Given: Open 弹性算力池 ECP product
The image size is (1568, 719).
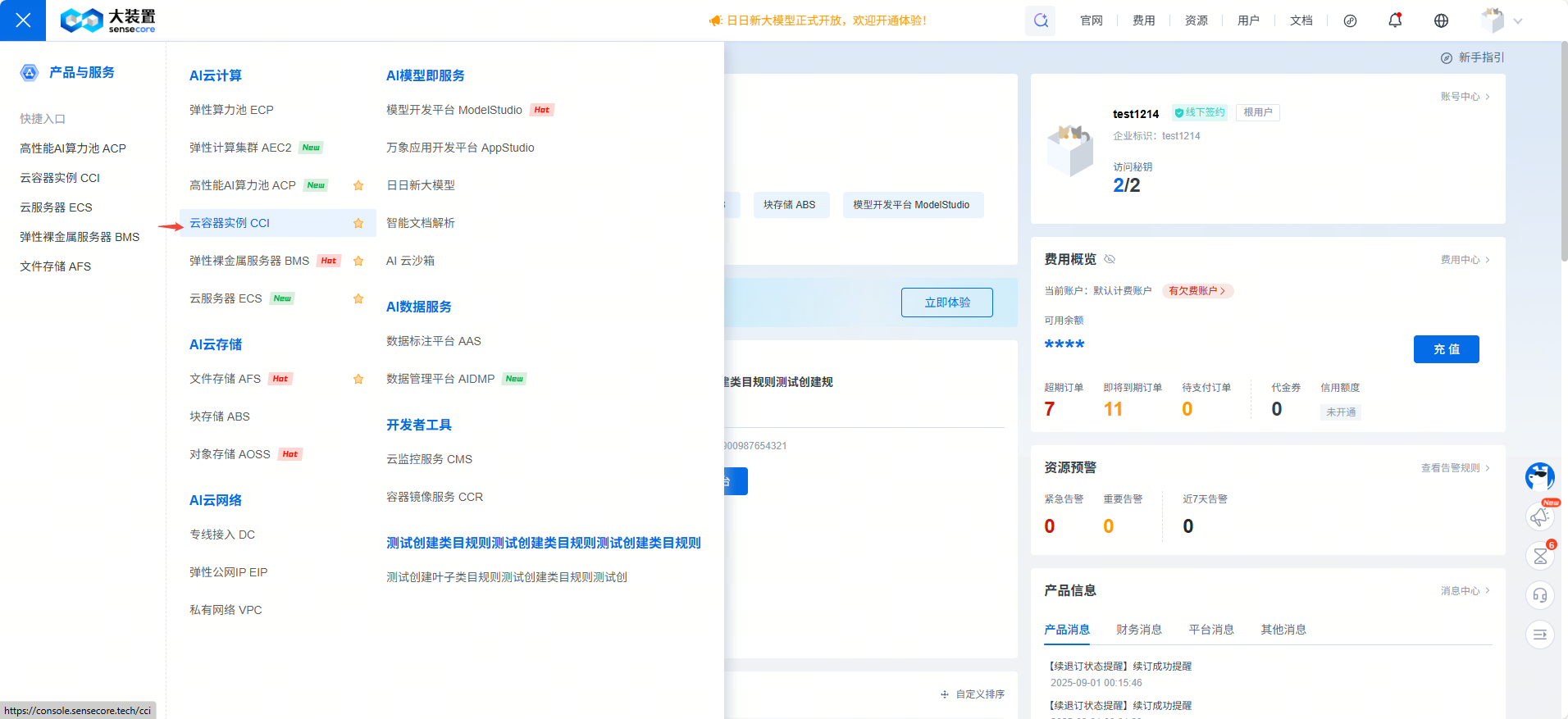Looking at the screenshot, I should click(x=231, y=110).
